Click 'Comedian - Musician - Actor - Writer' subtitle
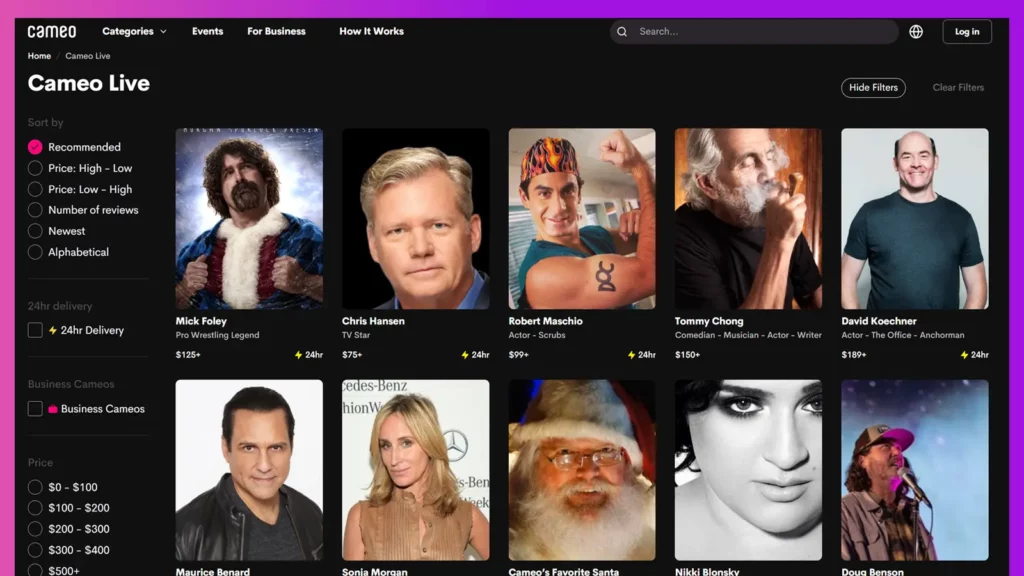 [x=748, y=335]
